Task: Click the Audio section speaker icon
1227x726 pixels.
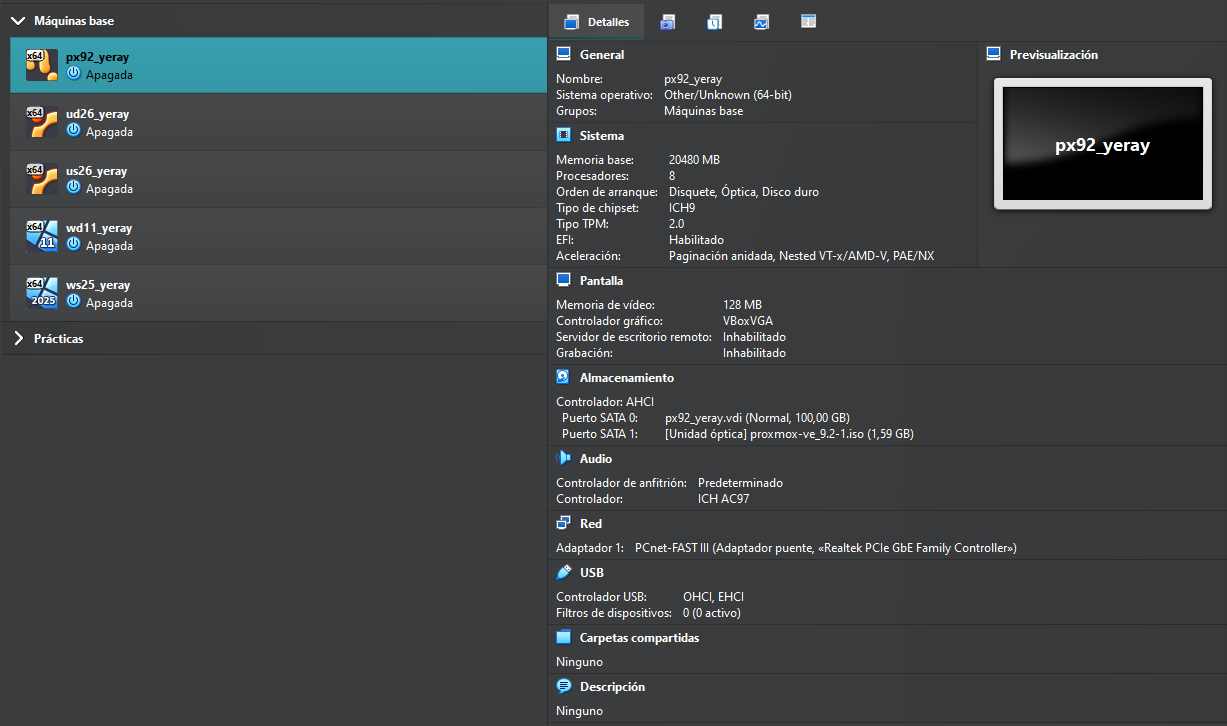Action: pyautogui.click(x=563, y=458)
